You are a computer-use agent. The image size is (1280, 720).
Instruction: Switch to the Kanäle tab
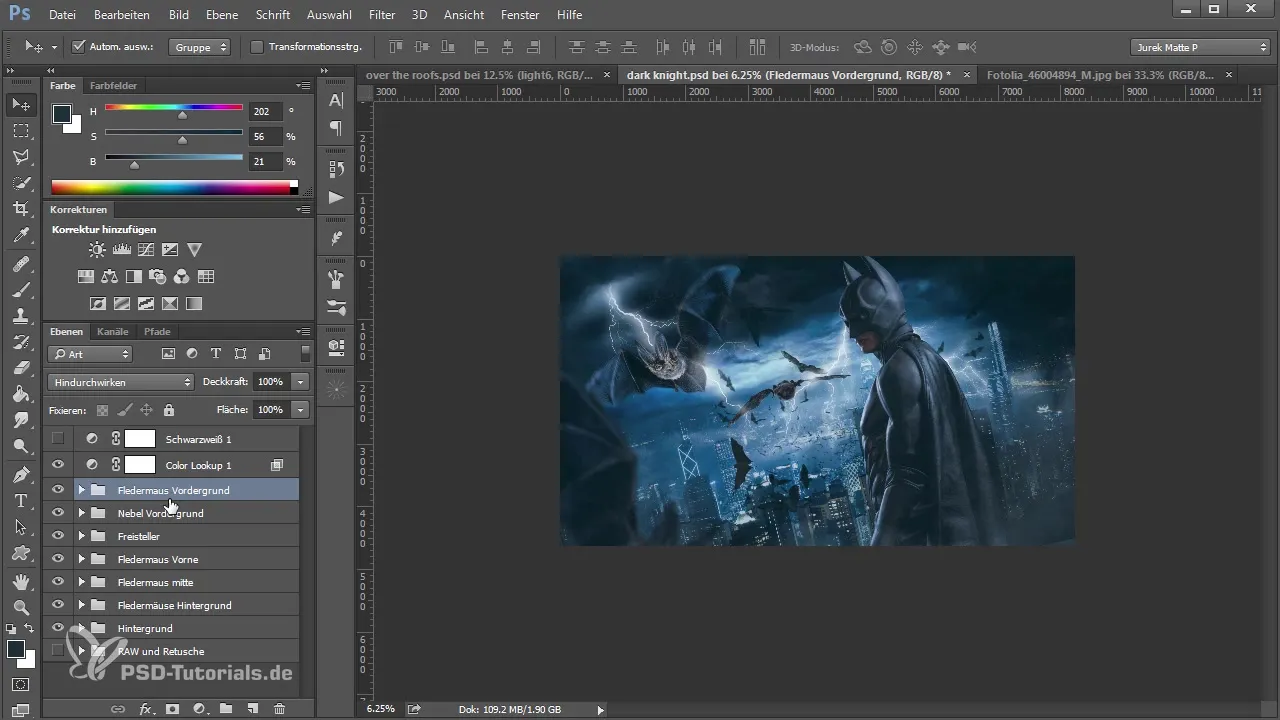pyautogui.click(x=113, y=331)
